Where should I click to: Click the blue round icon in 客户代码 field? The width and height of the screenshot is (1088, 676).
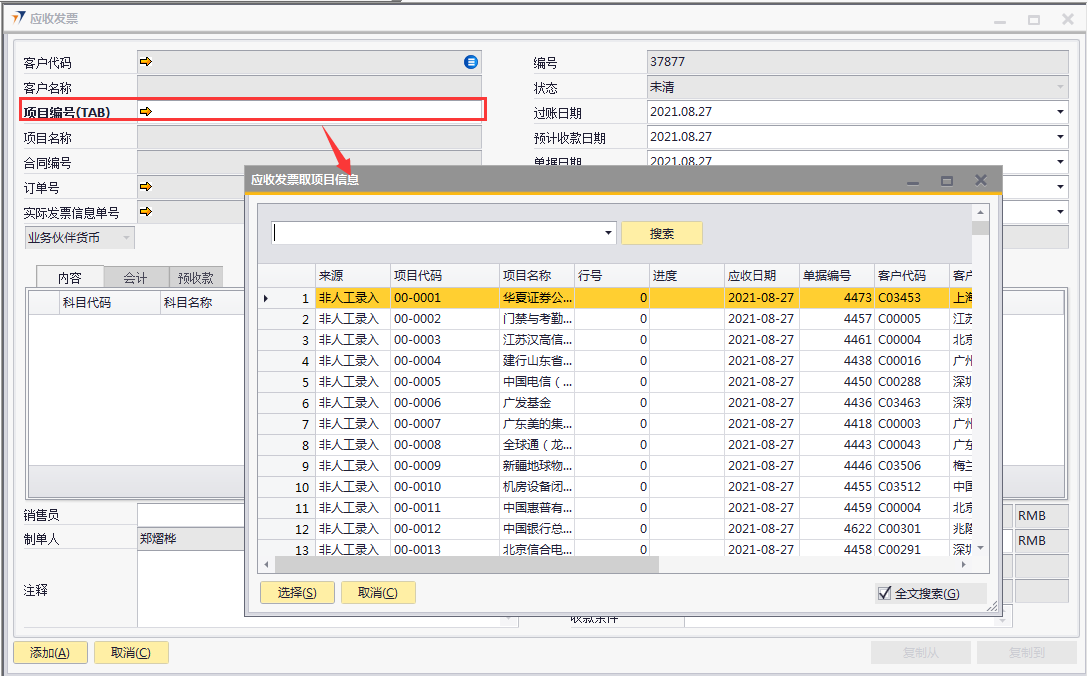pyautogui.click(x=471, y=62)
